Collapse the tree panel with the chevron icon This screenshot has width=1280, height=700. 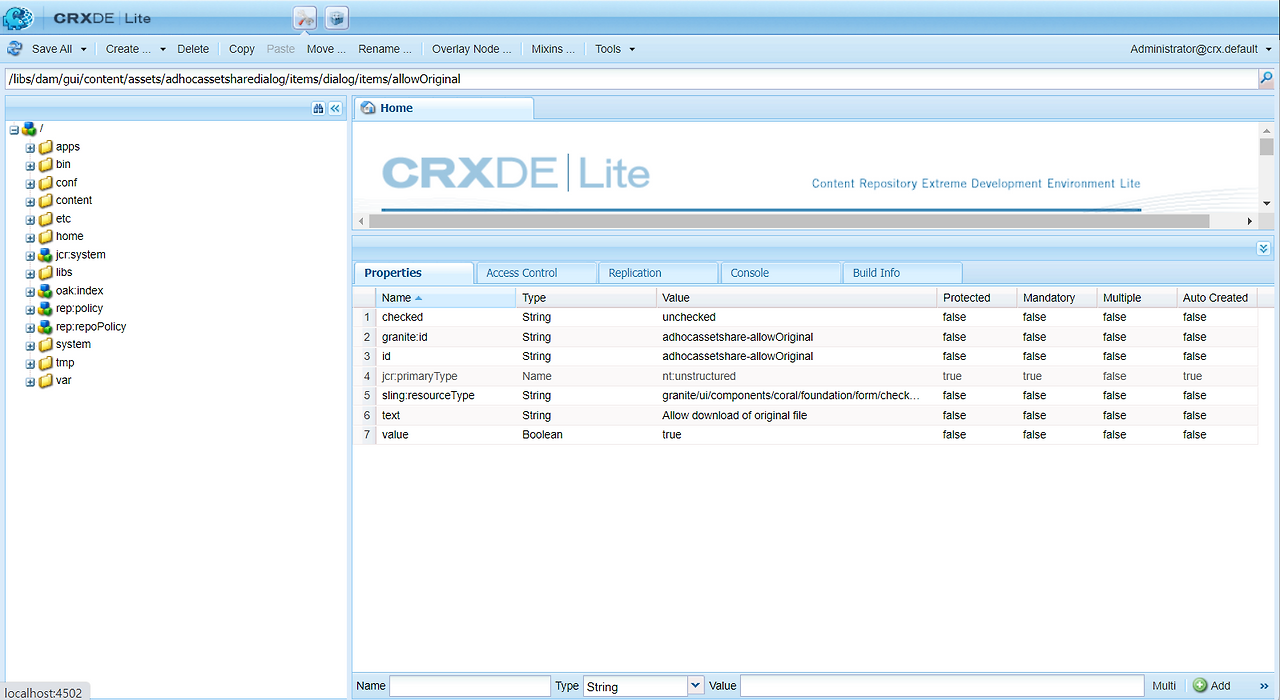pos(334,107)
